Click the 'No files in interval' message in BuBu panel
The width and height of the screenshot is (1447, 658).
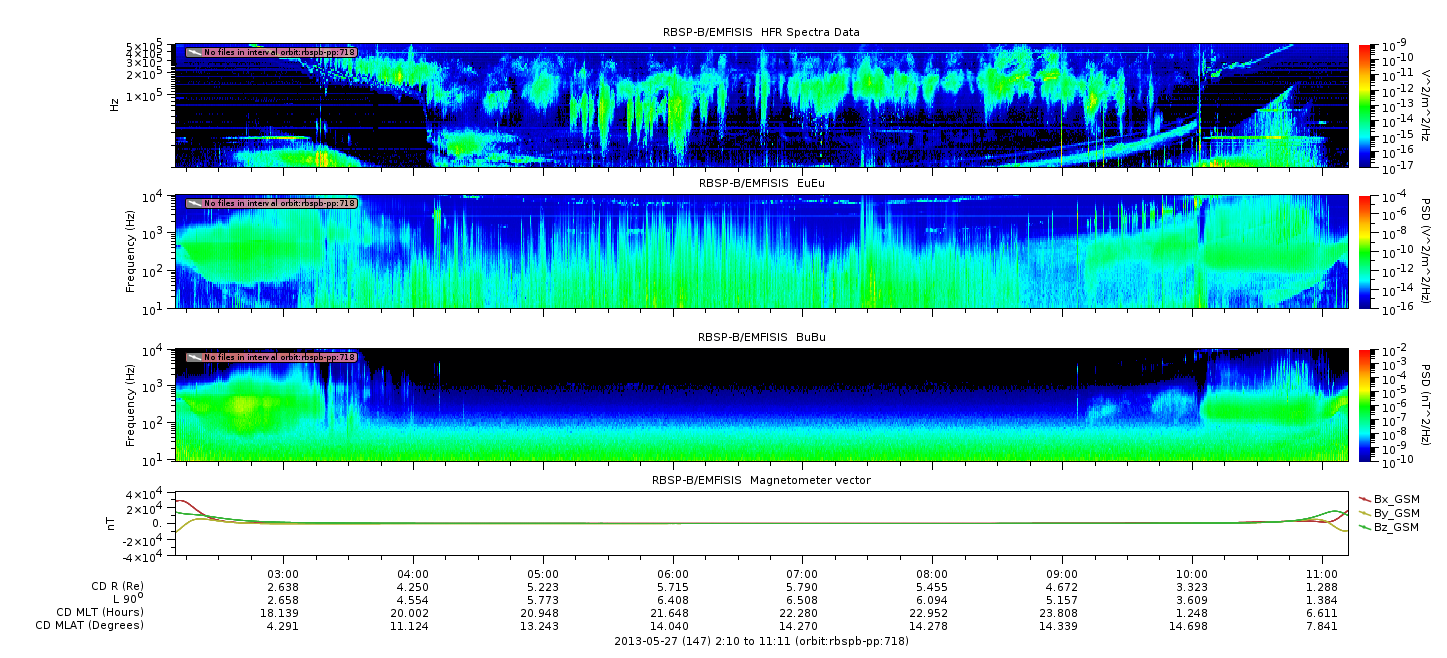[279, 357]
